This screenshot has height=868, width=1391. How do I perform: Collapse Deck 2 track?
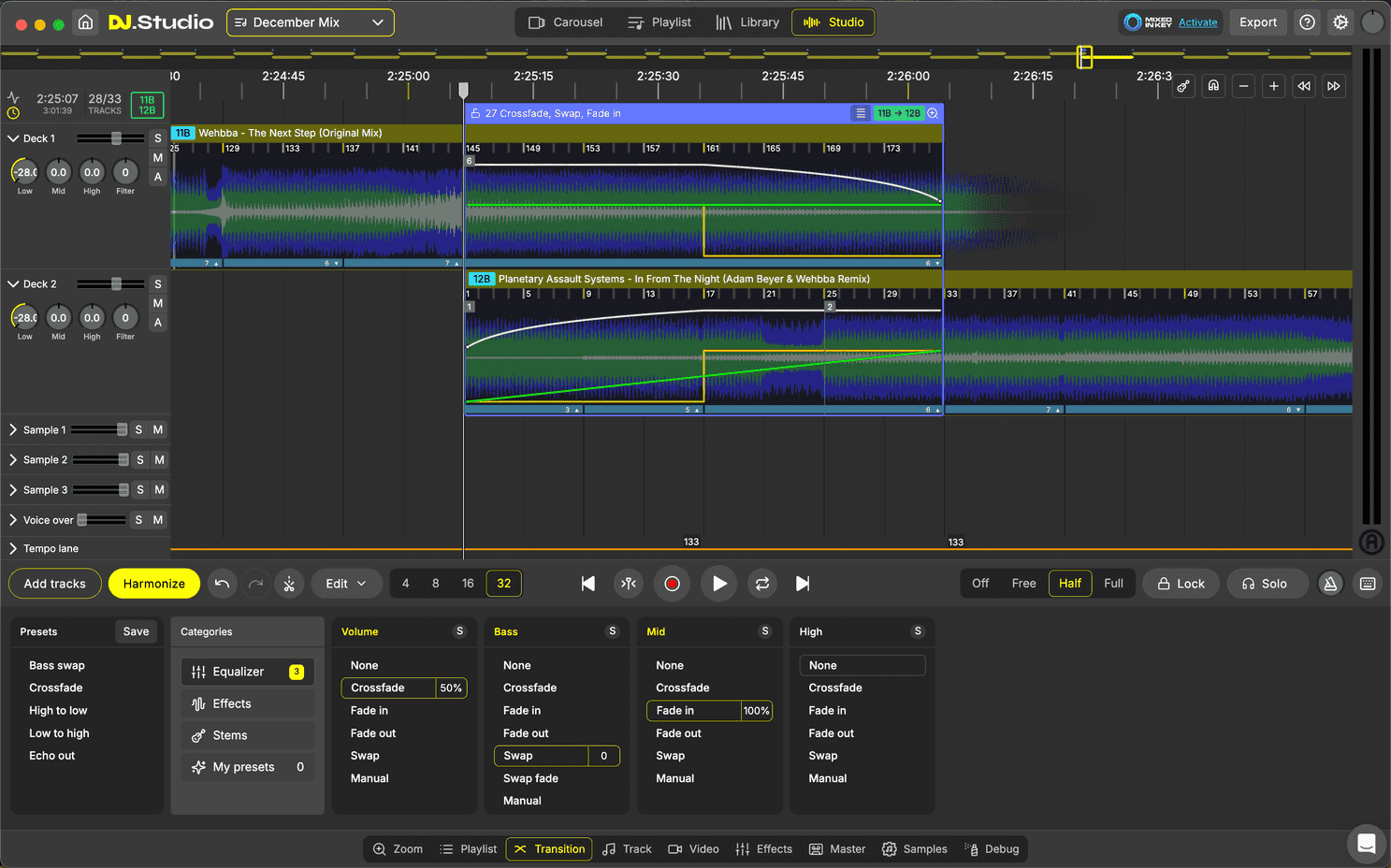coord(13,284)
